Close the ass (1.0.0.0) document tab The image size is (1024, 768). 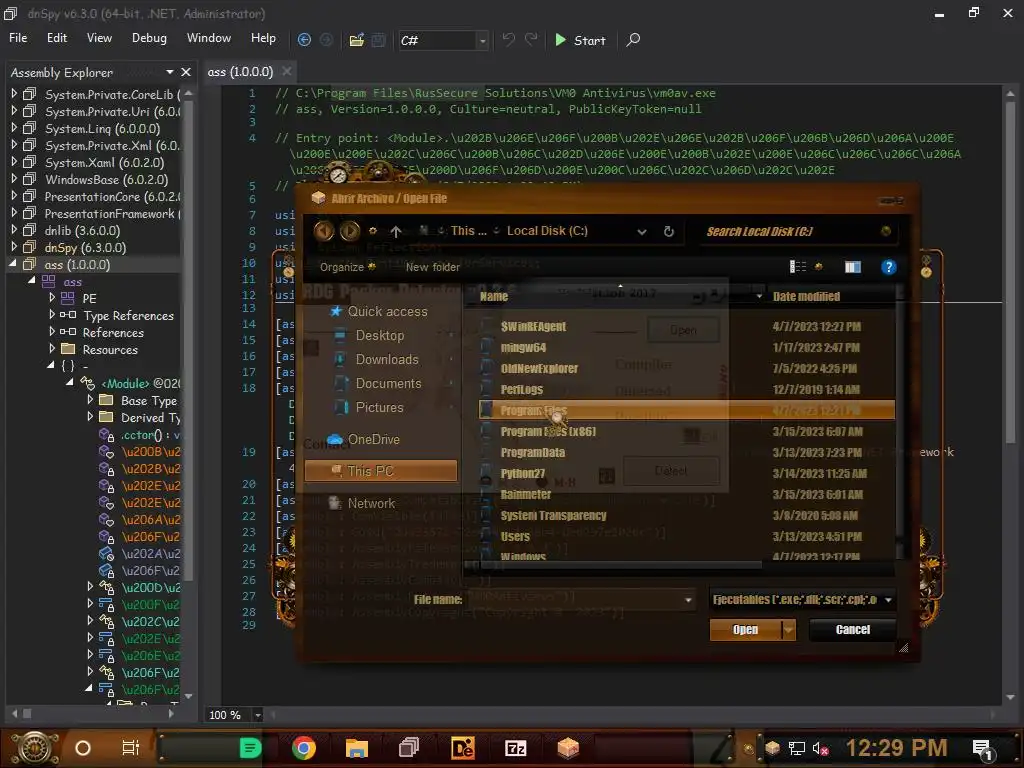coord(287,71)
